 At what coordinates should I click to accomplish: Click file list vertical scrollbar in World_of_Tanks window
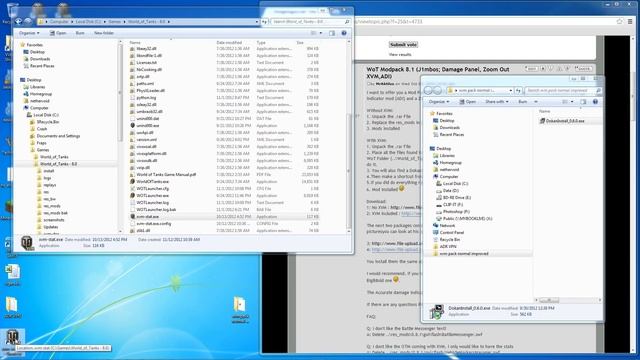(349, 170)
